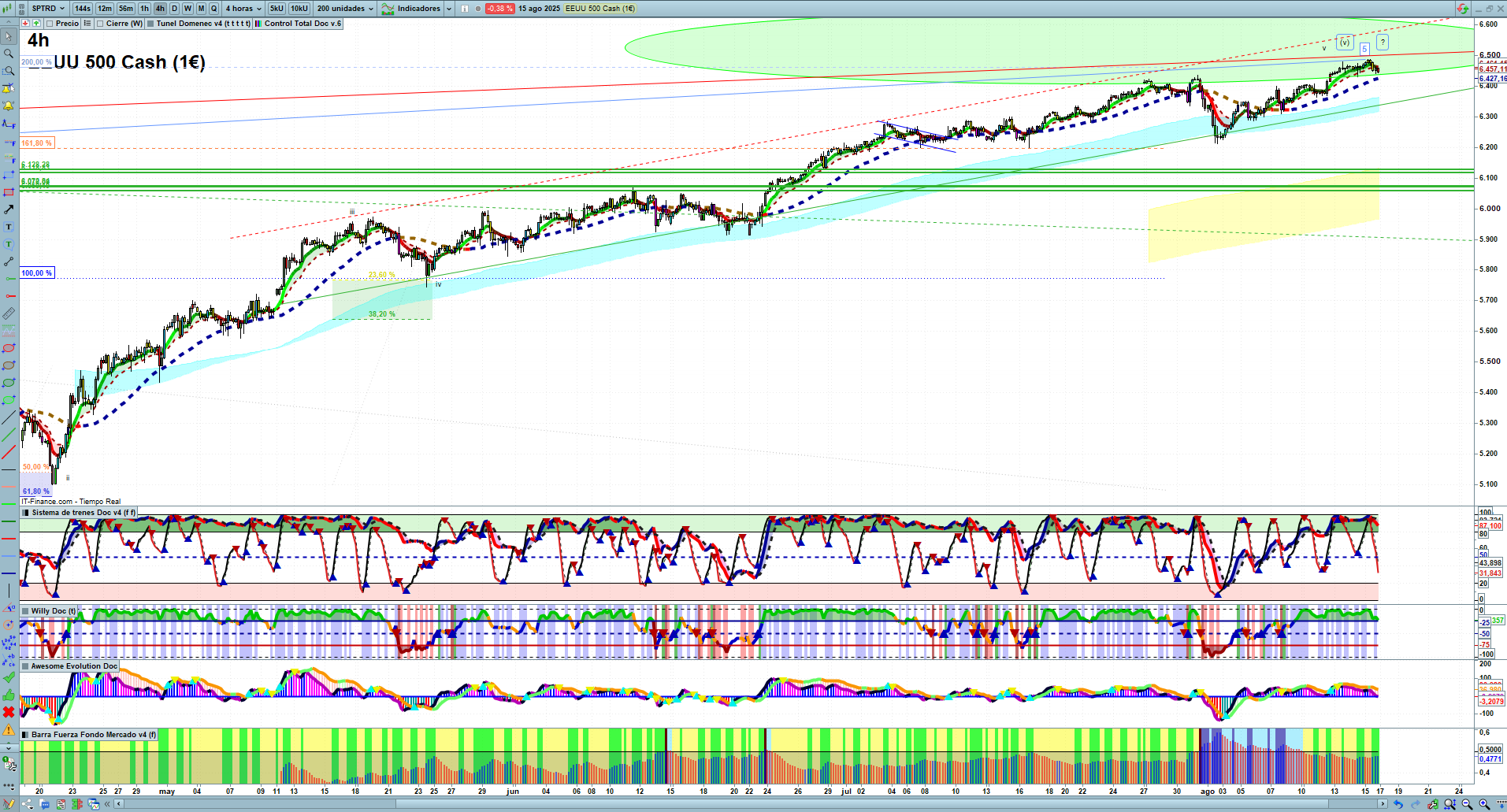1507x812 pixels.
Task: Open the yellow alarm bell alerts tool
Action: [9, 106]
